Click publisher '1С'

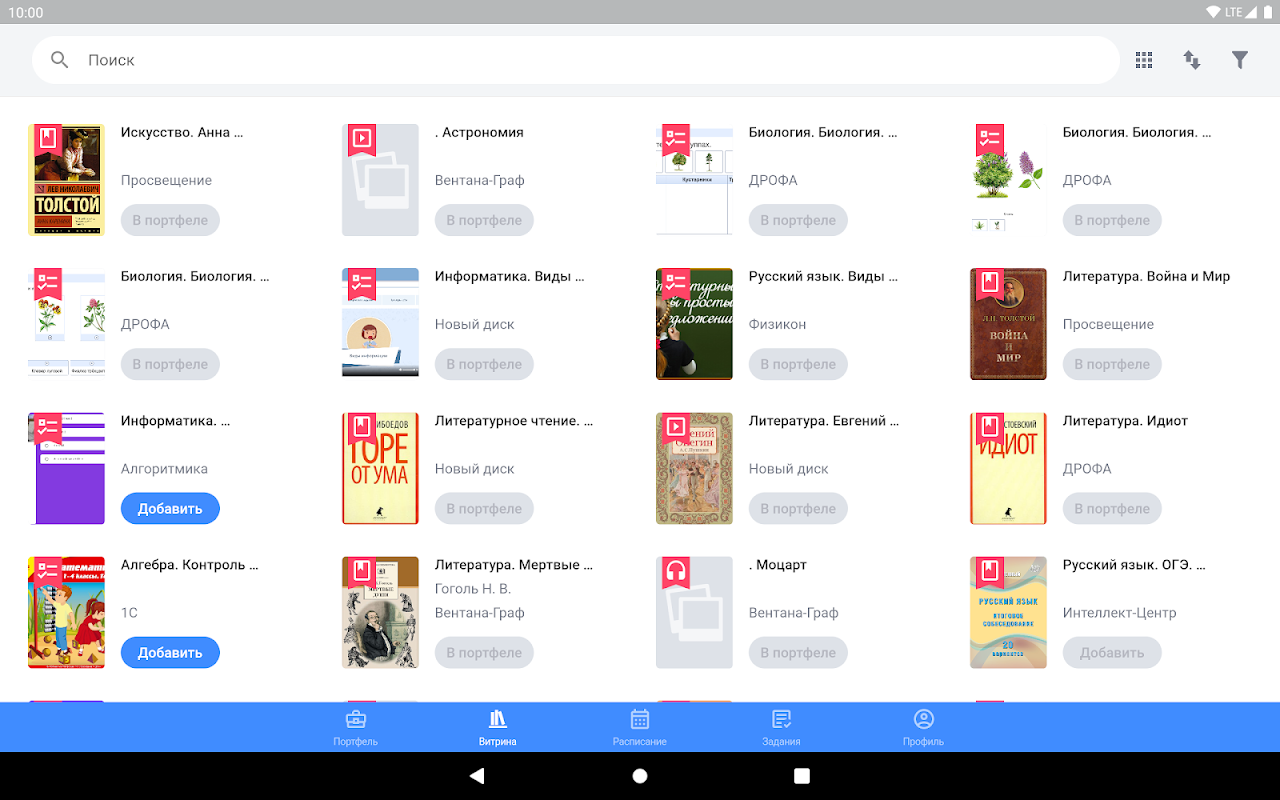click(x=129, y=612)
